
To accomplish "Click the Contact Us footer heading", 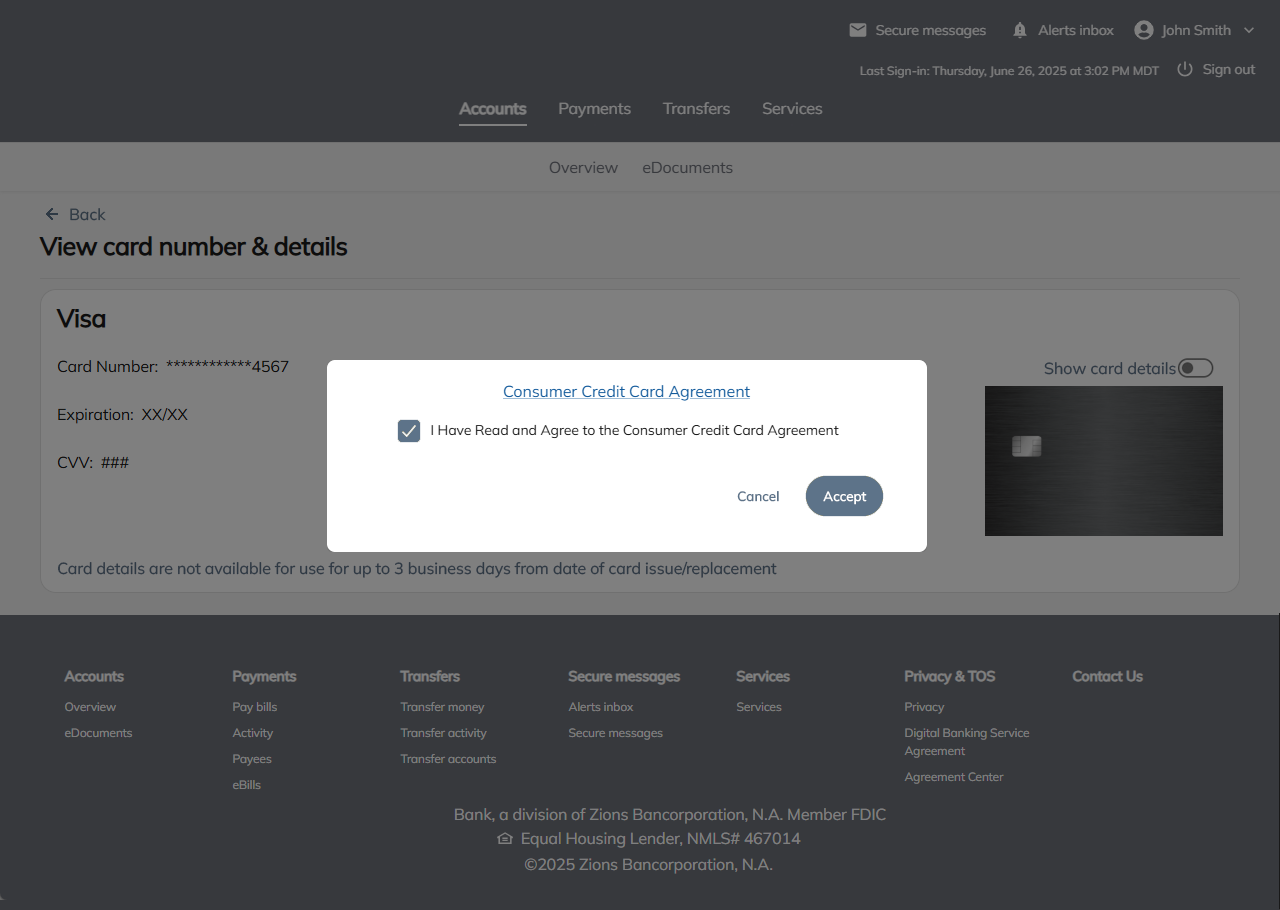I will pyautogui.click(x=1107, y=677).
